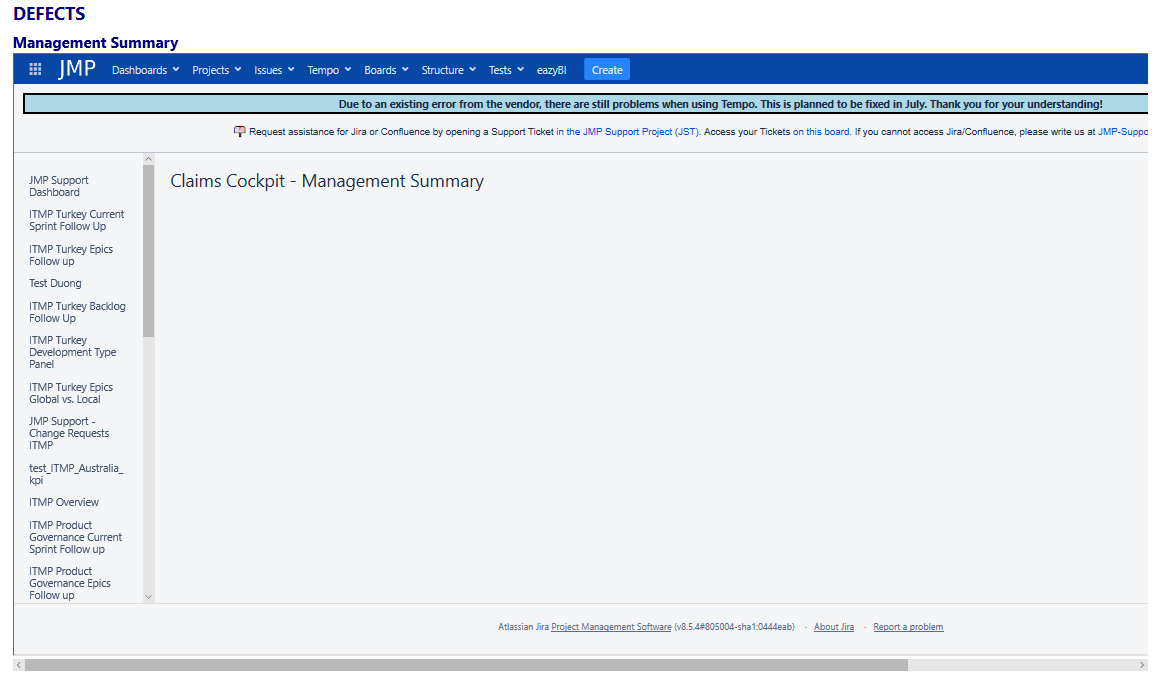Open the About Jira link

834,627
